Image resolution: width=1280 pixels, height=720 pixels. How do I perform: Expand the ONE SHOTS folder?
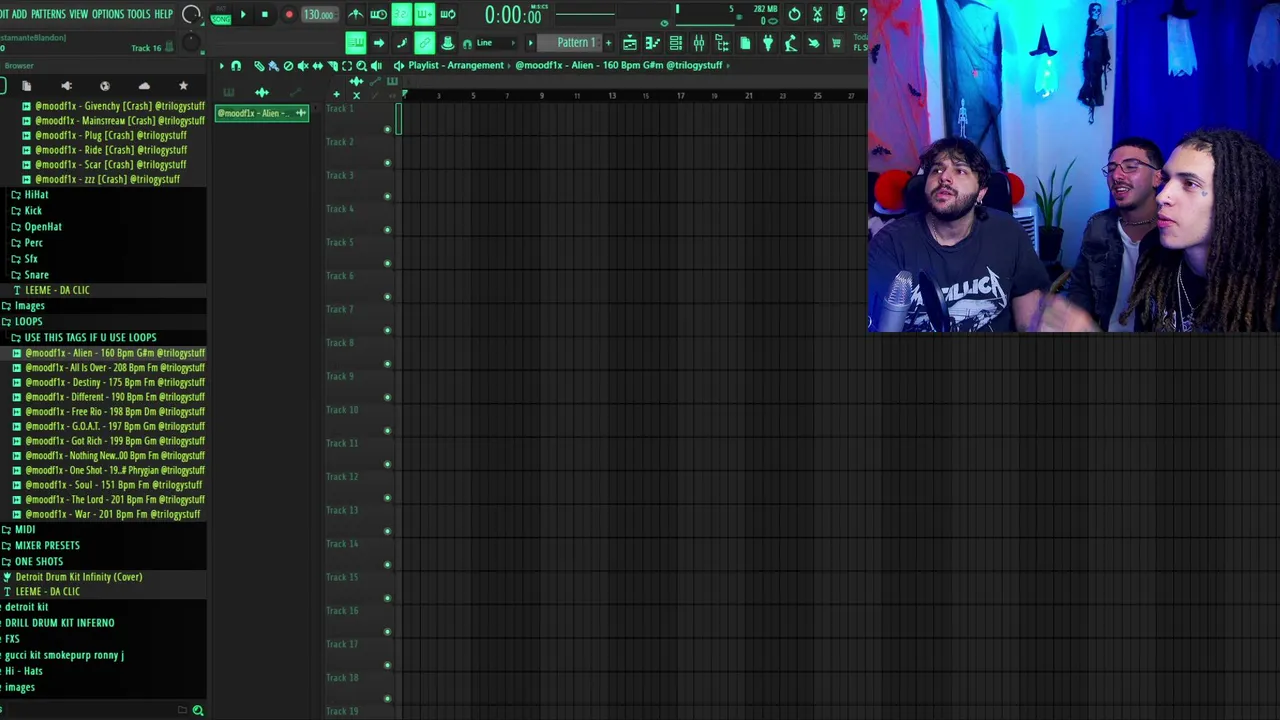(38, 562)
